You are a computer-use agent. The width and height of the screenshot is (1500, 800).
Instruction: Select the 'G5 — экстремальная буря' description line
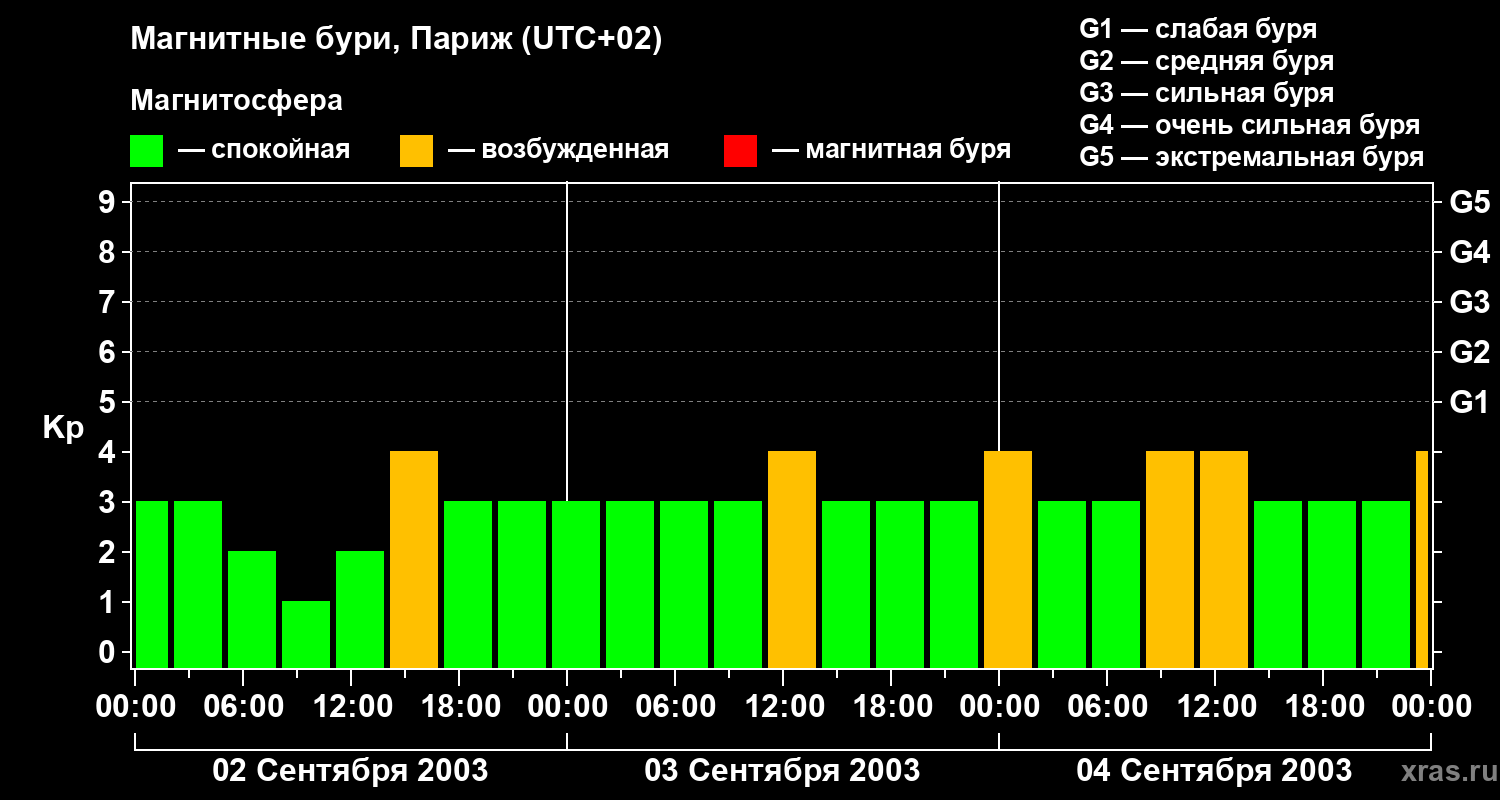(x=1252, y=157)
